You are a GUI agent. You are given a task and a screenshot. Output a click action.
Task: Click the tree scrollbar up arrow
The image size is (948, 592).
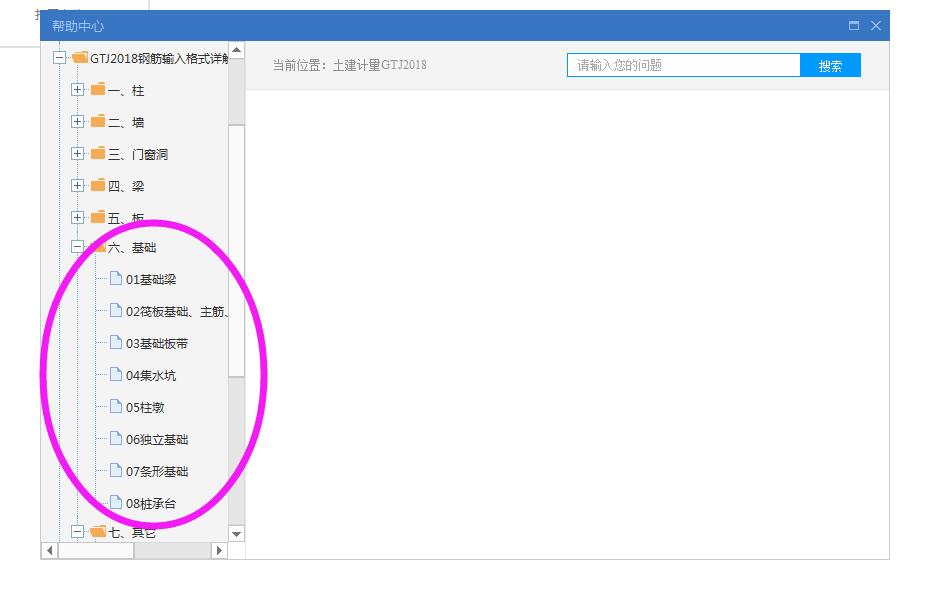click(x=236, y=50)
